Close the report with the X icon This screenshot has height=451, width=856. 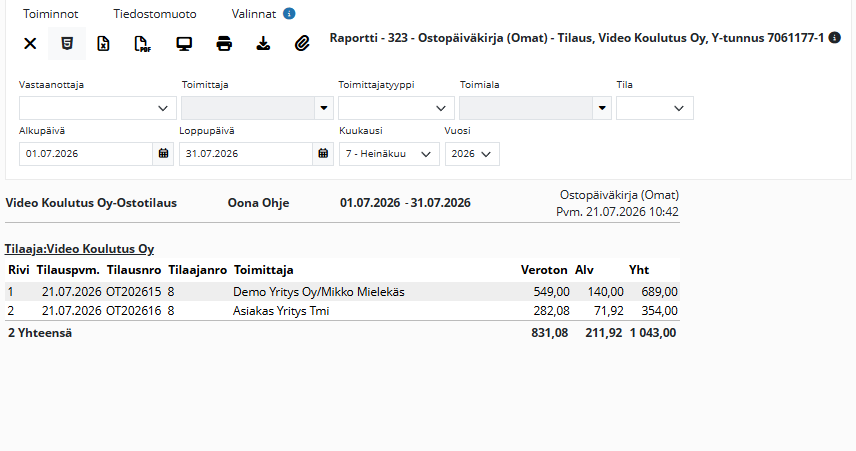point(30,43)
